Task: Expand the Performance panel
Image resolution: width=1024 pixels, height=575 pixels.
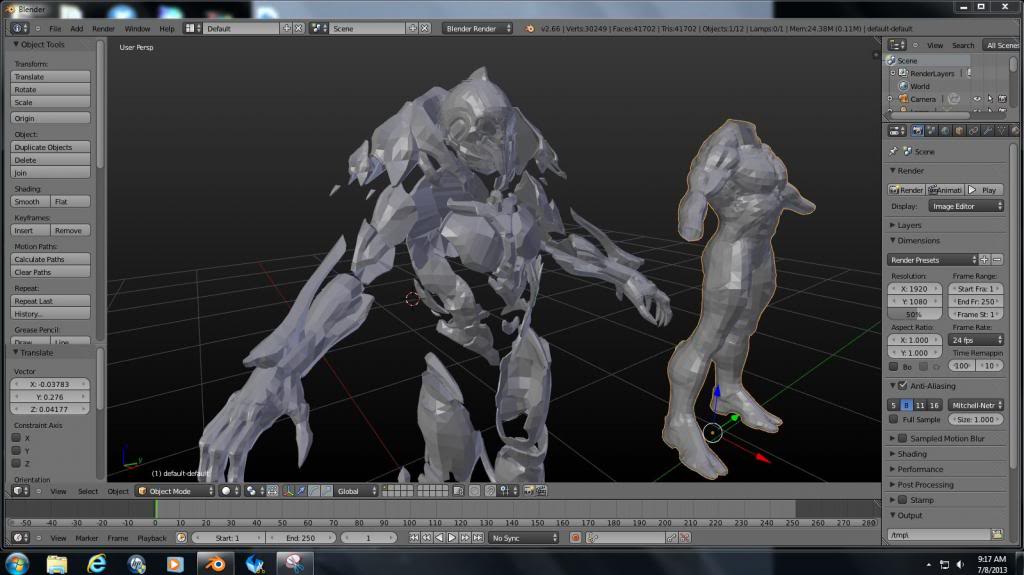Action: click(x=920, y=469)
